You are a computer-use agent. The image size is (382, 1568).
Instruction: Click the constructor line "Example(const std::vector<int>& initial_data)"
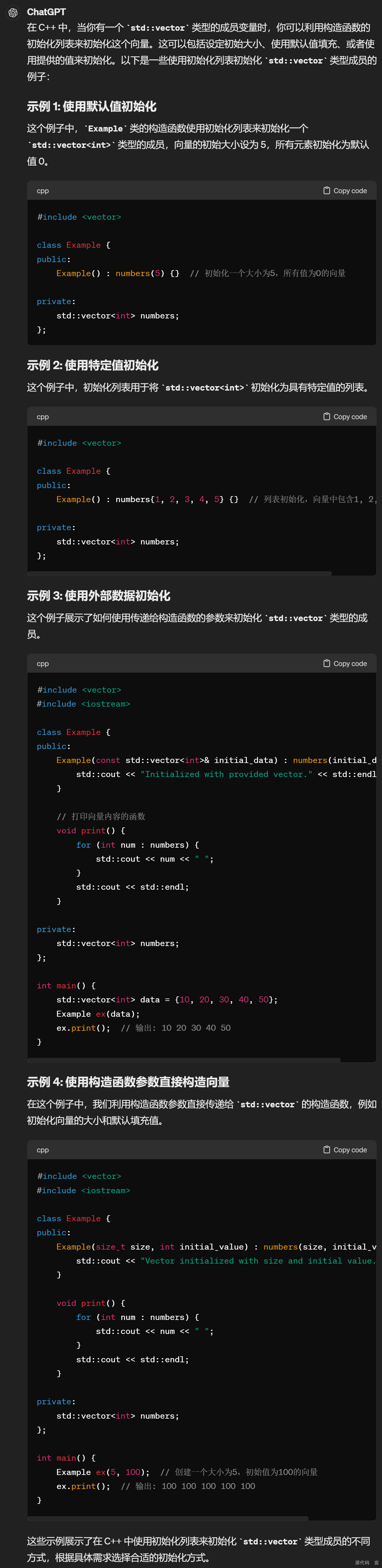click(167, 760)
